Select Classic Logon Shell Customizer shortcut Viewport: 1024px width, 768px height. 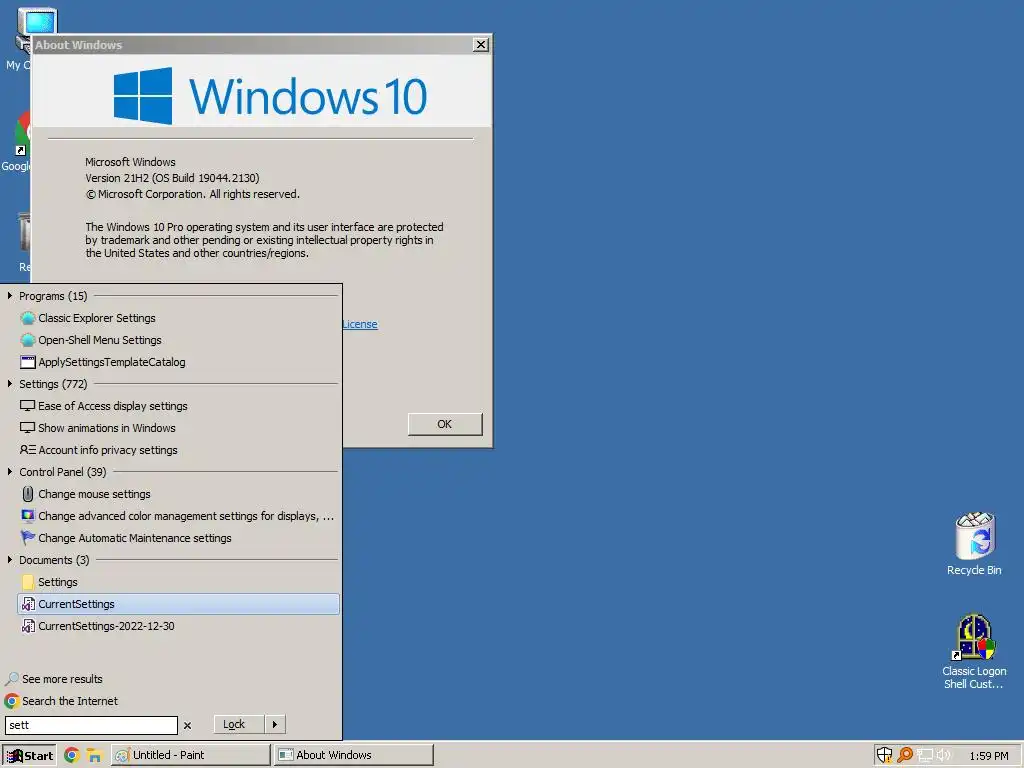(x=974, y=651)
